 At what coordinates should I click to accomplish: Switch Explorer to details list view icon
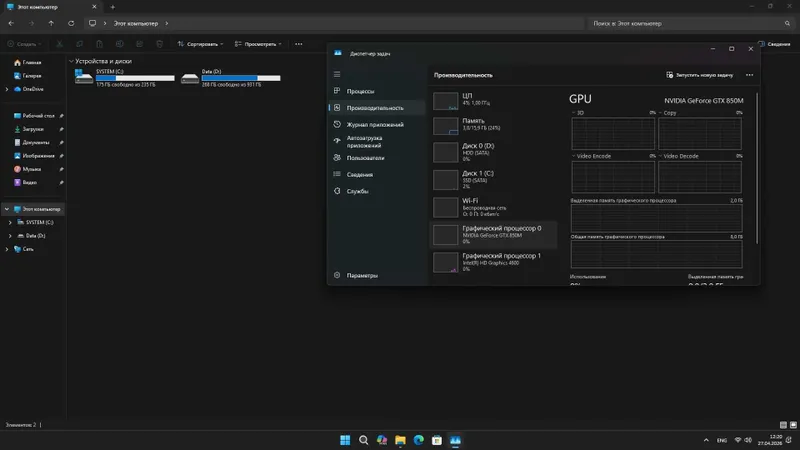(x=783, y=424)
